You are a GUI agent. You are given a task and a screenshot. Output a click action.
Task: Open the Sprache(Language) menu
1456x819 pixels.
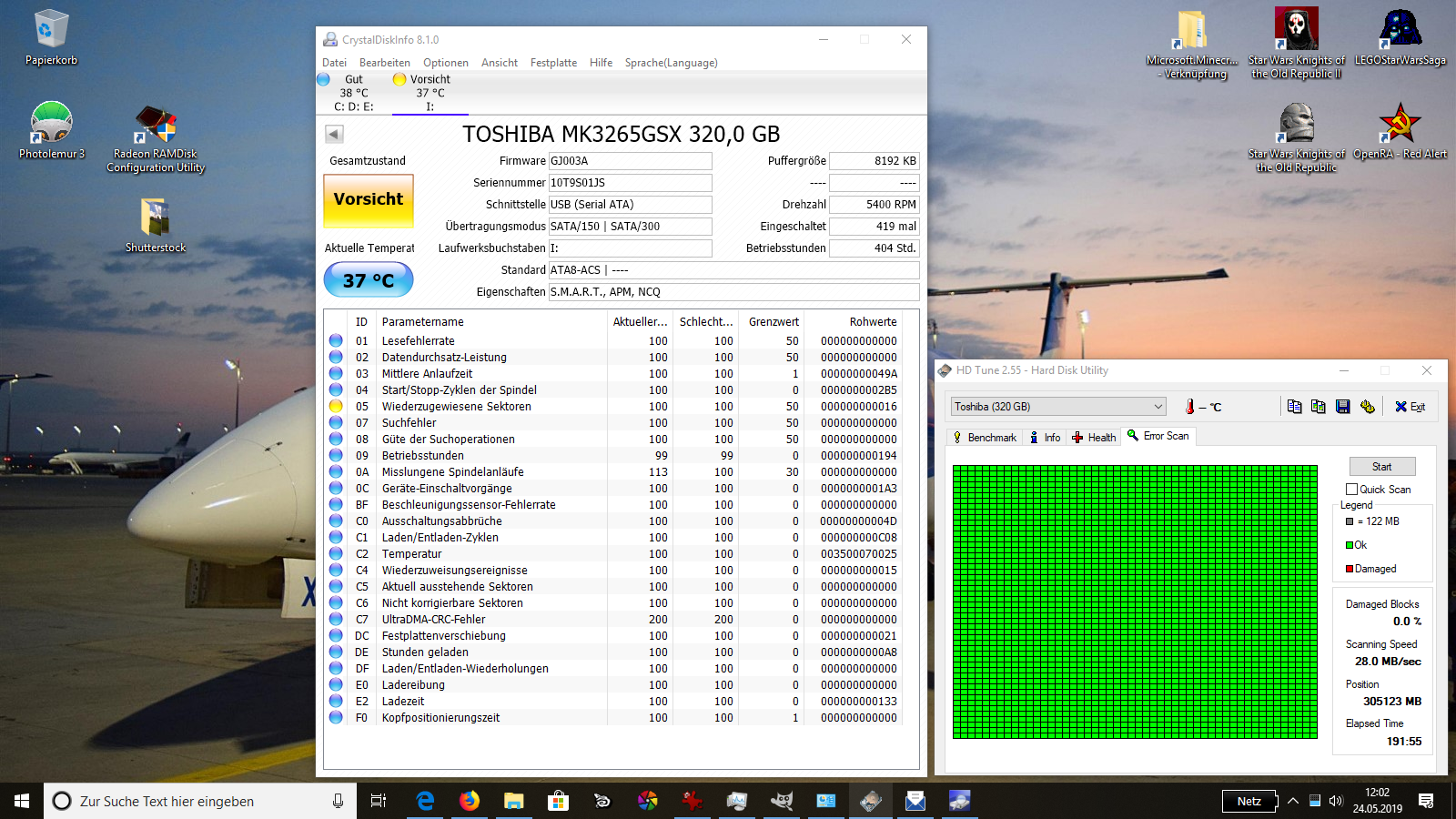tap(671, 63)
